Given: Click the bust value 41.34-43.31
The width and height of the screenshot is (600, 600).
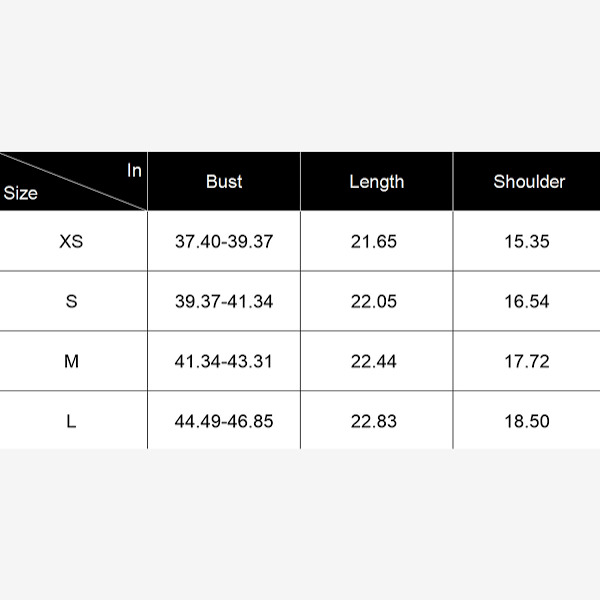Looking at the screenshot, I should point(224,361).
